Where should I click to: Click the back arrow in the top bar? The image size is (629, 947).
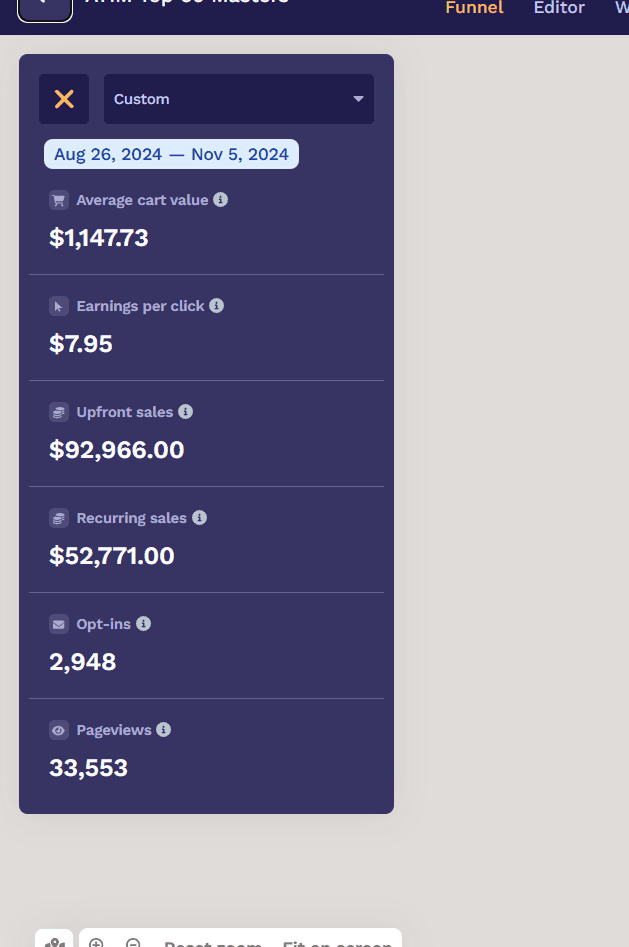click(x=44, y=8)
